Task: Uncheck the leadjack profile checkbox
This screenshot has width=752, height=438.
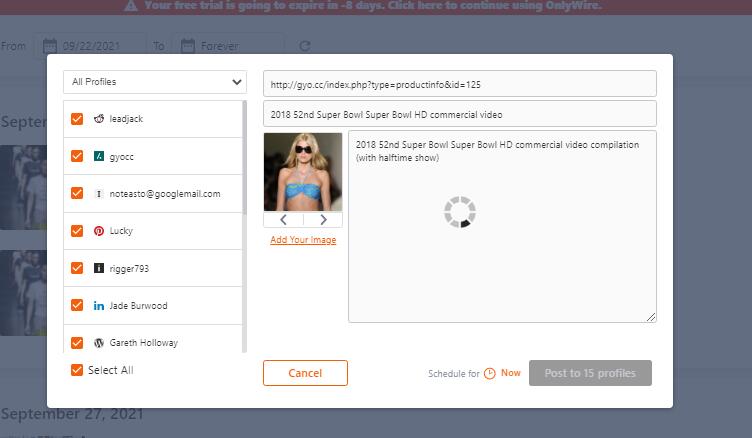Action: 77,119
